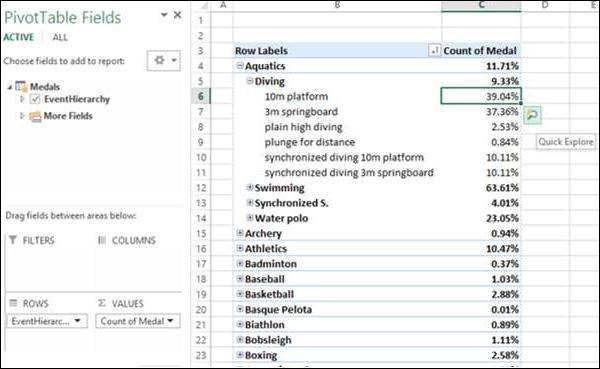Select column C header

481,5
